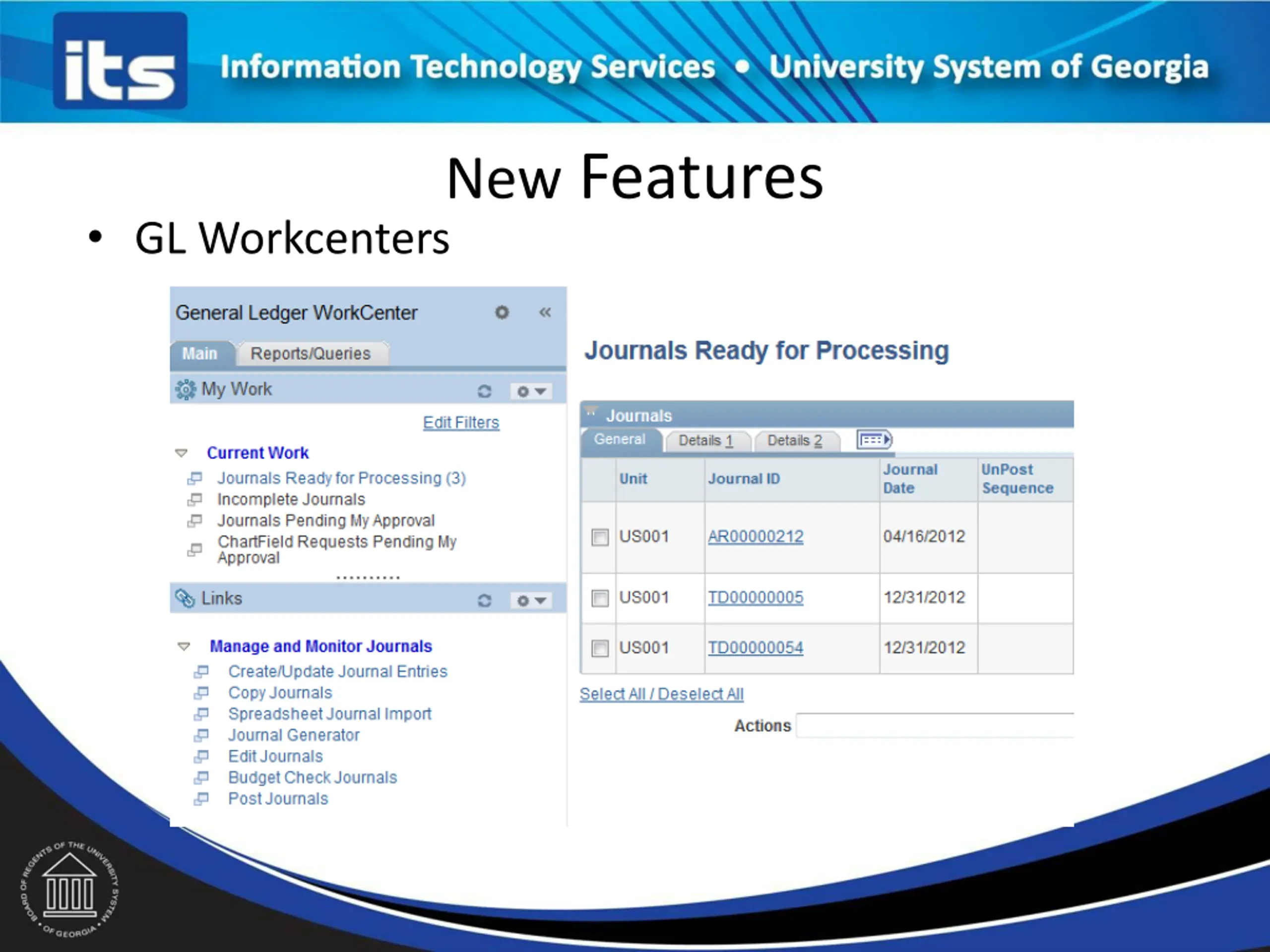Image resolution: width=1270 pixels, height=952 pixels.
Task: Click icon beside Spreadsheet Journal Import
Action: 201,714
